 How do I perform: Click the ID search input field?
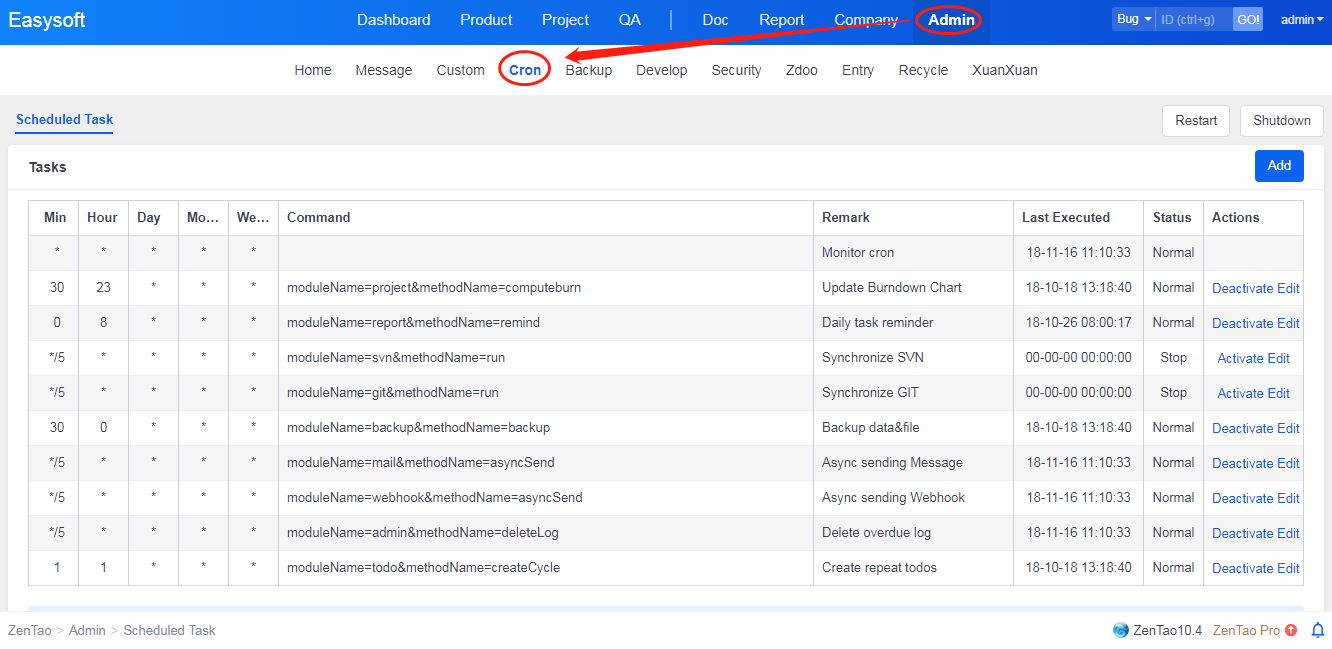(1194, 19)
